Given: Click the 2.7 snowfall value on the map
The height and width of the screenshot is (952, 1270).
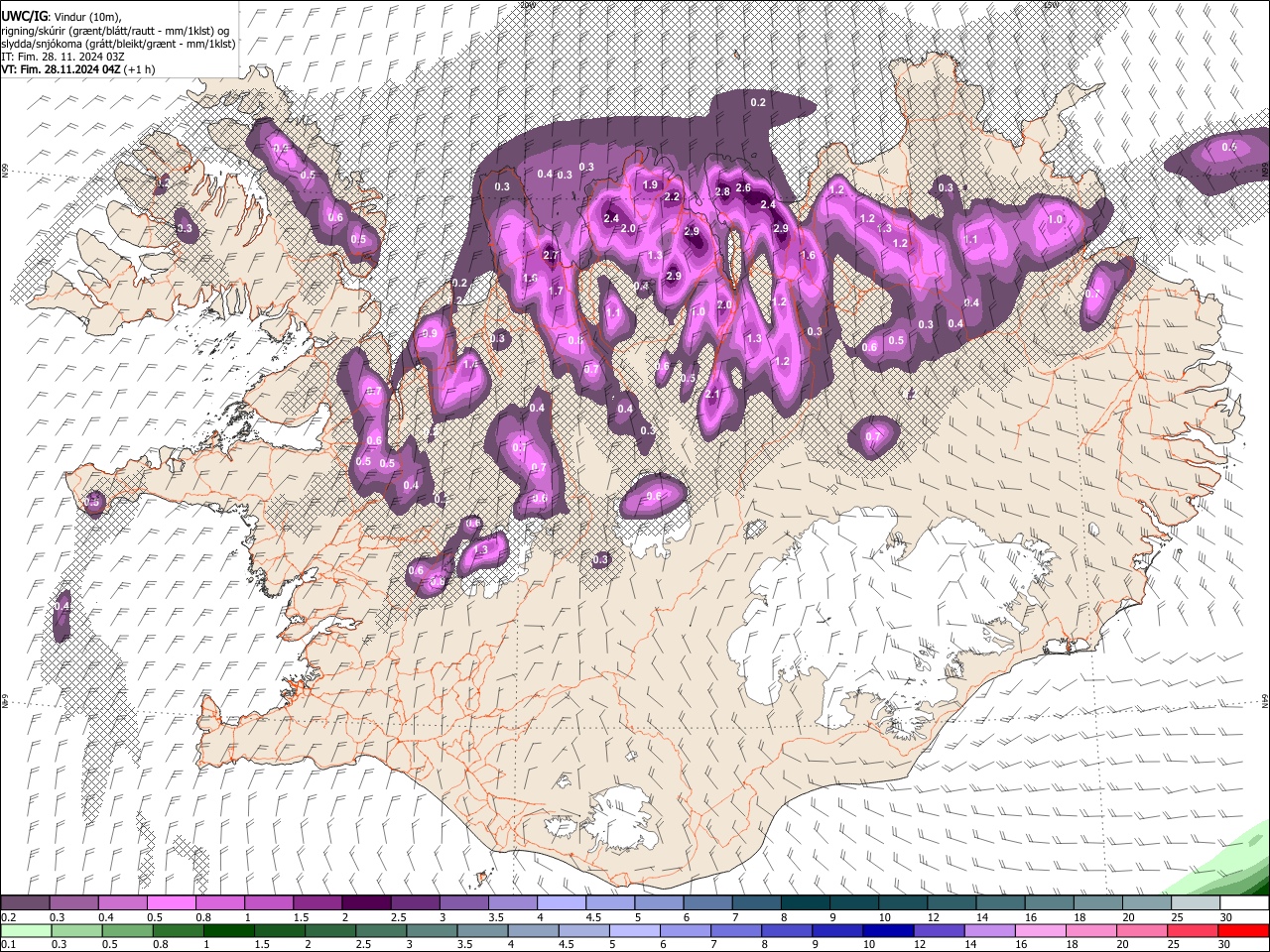Looking at the screenshot, I should (552, 256).
